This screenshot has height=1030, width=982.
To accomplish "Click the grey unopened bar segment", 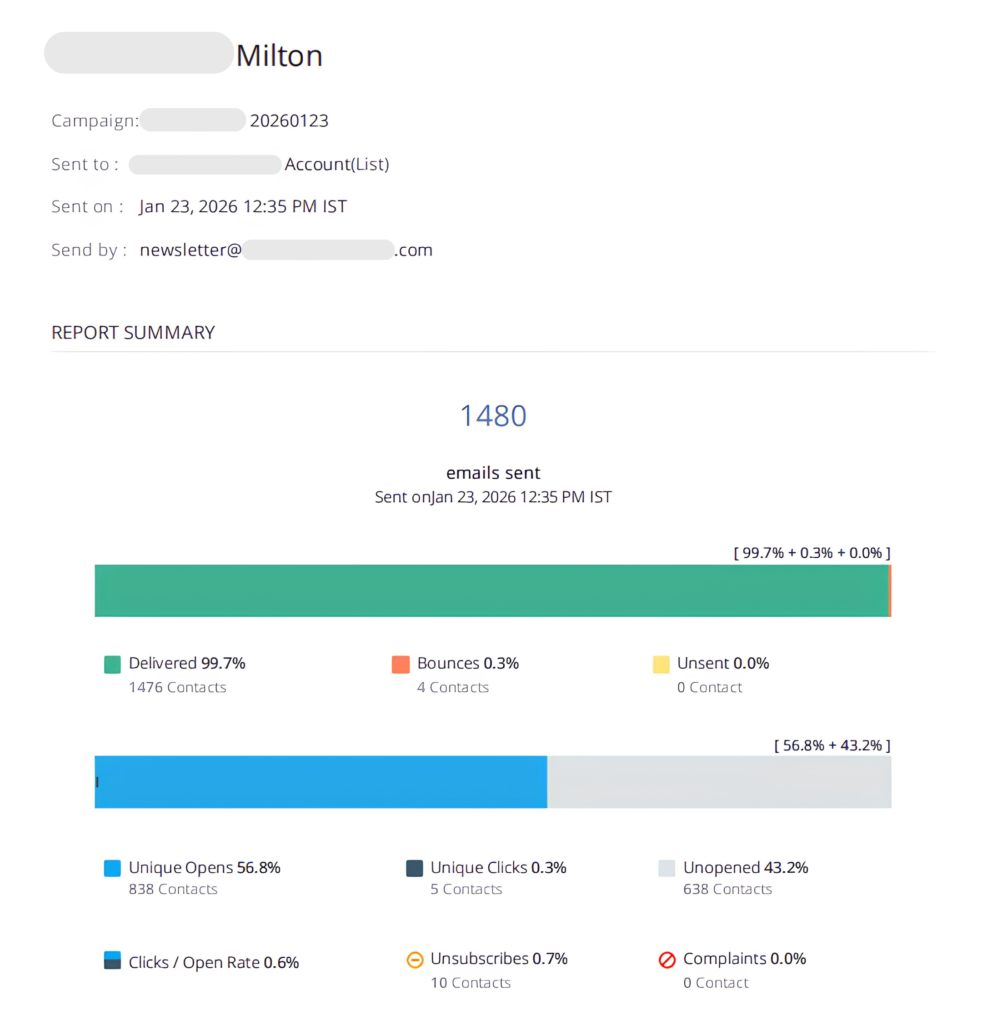I will 719,782.
